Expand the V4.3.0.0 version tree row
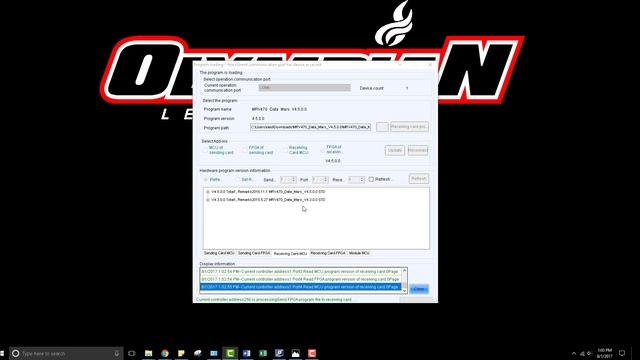The width and height of the screenshot is (640, 360). tap(208, 200)
